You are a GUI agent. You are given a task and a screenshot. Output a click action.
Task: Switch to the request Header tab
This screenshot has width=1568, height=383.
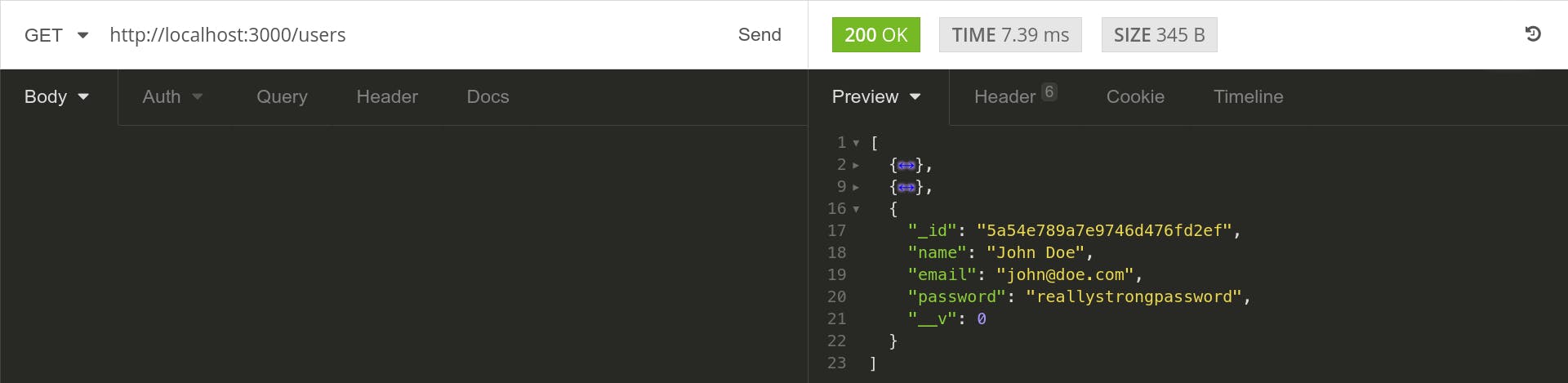tap(387, 96)
